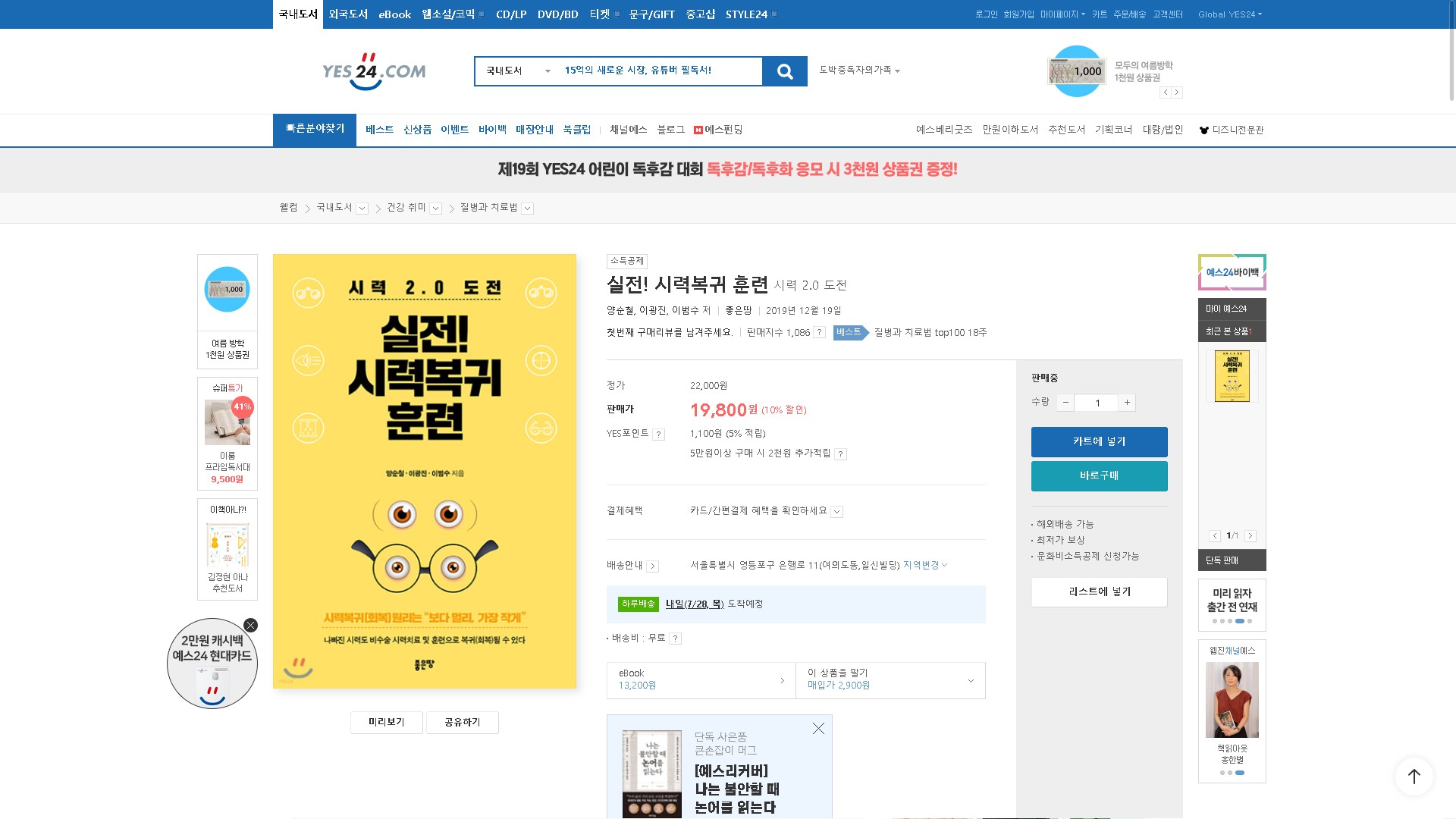Click the 카트에 넣기 button

click(1099, 442)
